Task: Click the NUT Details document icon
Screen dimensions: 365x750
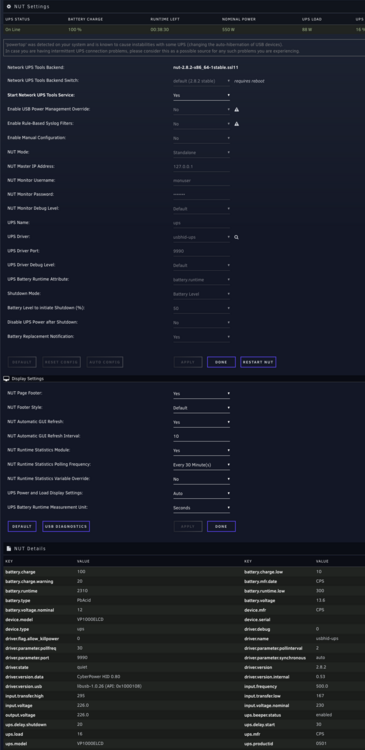Action: [9, 548]
